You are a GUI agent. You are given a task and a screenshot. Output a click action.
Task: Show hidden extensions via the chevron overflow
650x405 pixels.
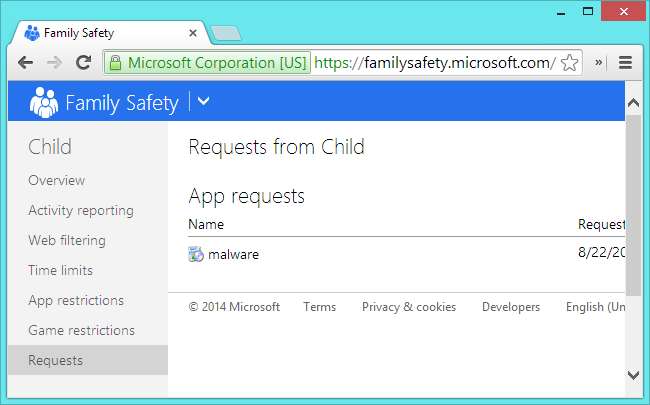click(598, 62)
